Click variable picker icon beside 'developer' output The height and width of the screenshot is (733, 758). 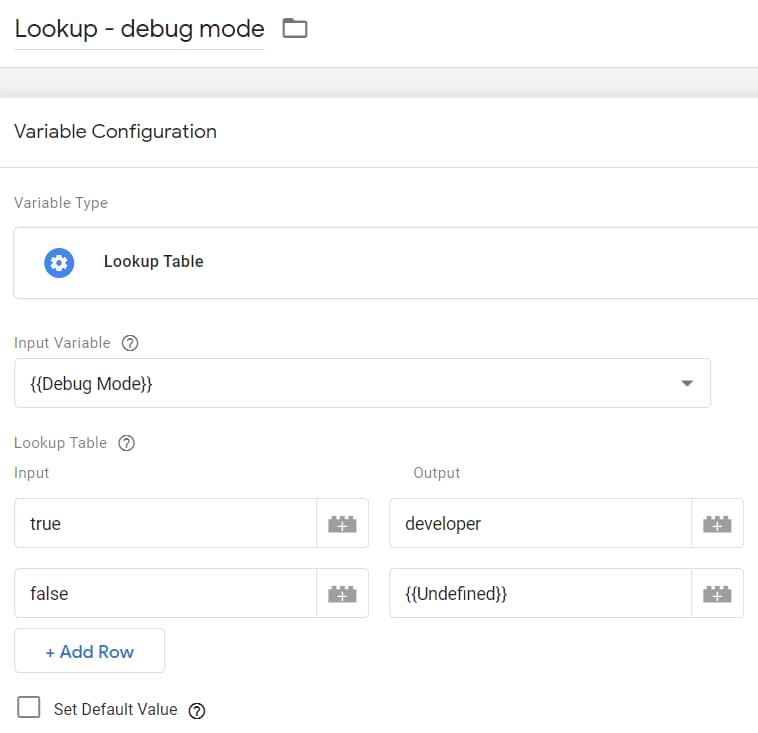(717, 524)
